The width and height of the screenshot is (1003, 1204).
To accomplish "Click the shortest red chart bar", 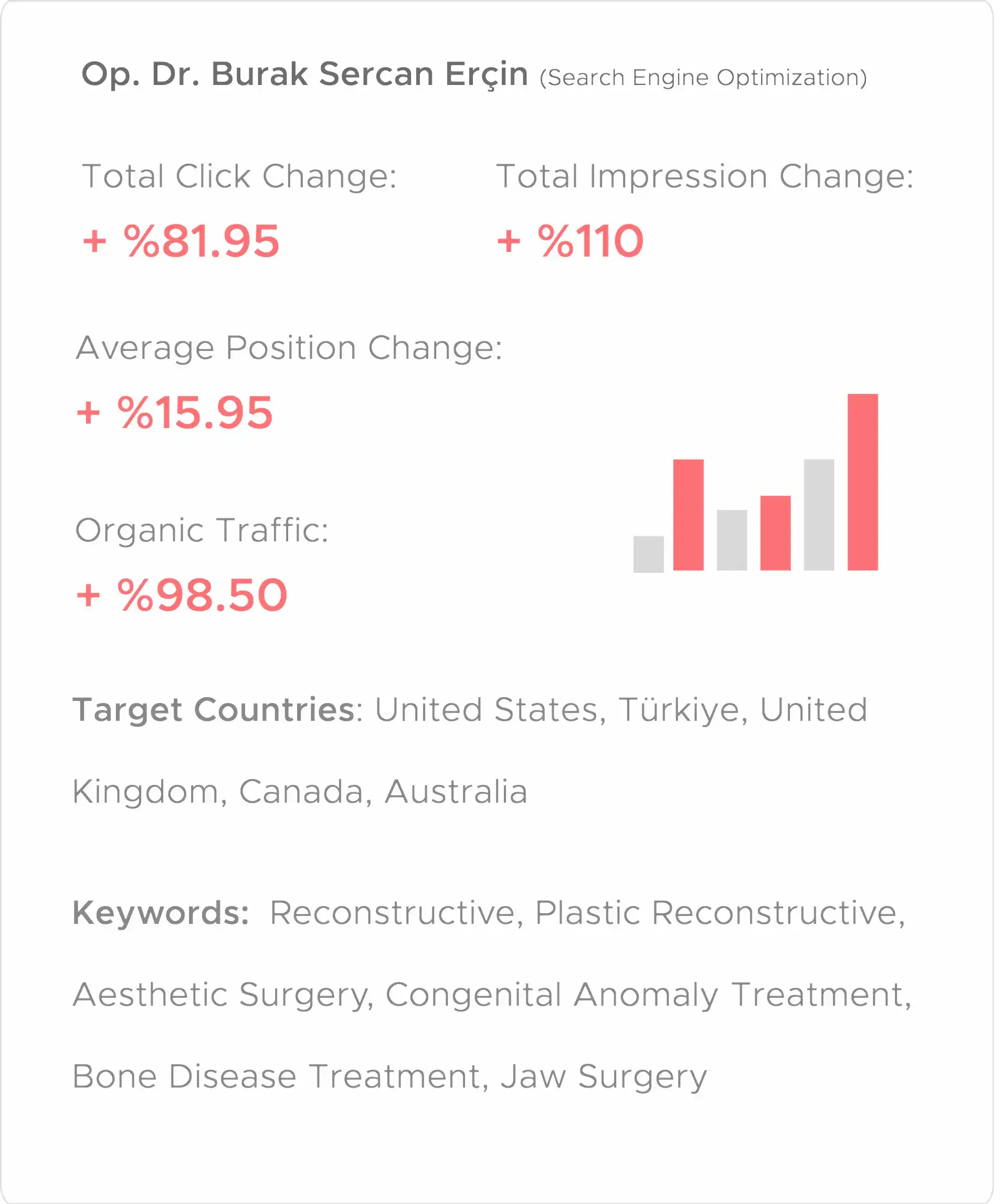I will (x=775, y=532).
